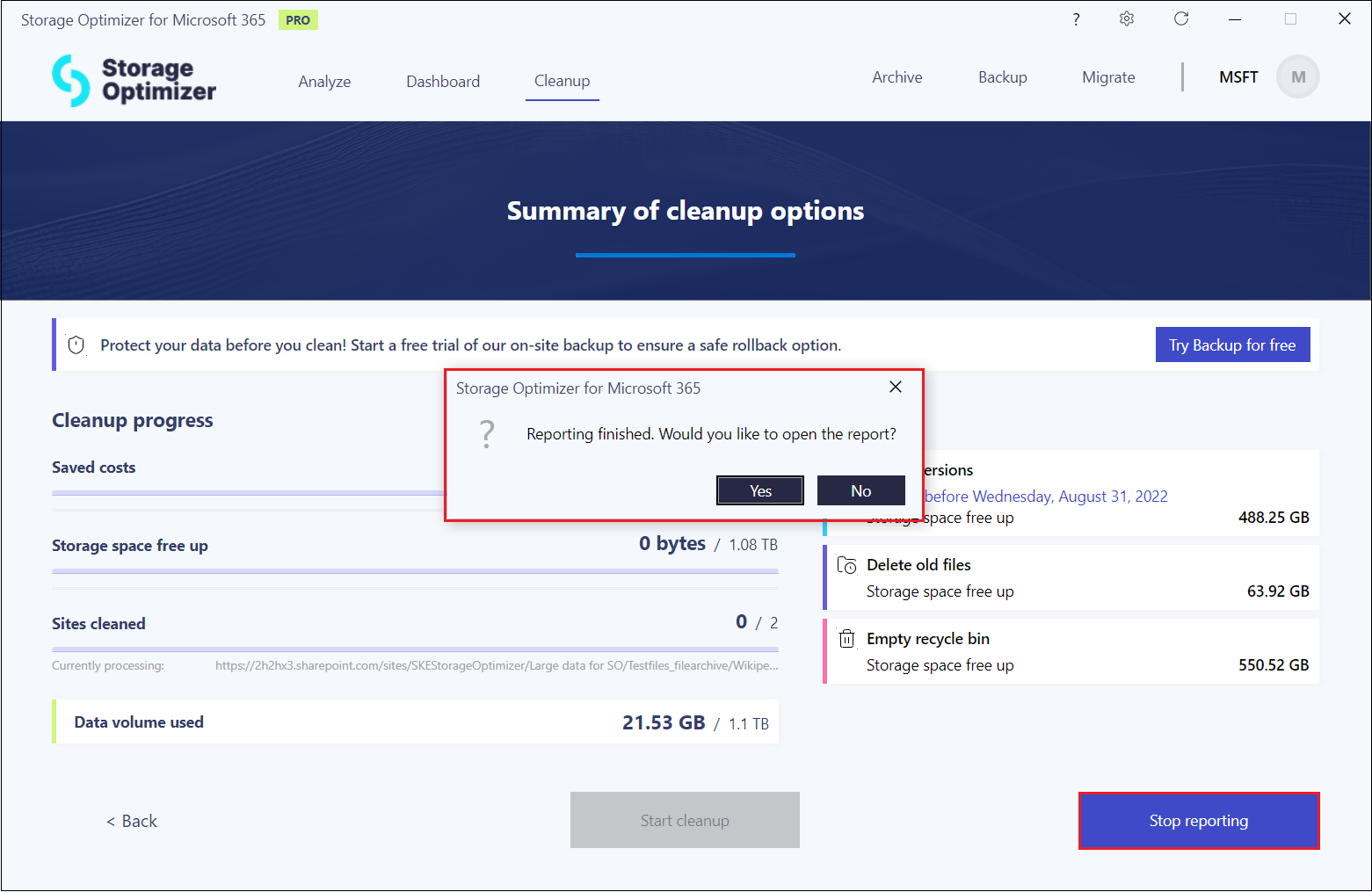Click the Try Backup for free button
1372x892 pixels.
[x=1231, y=345]
